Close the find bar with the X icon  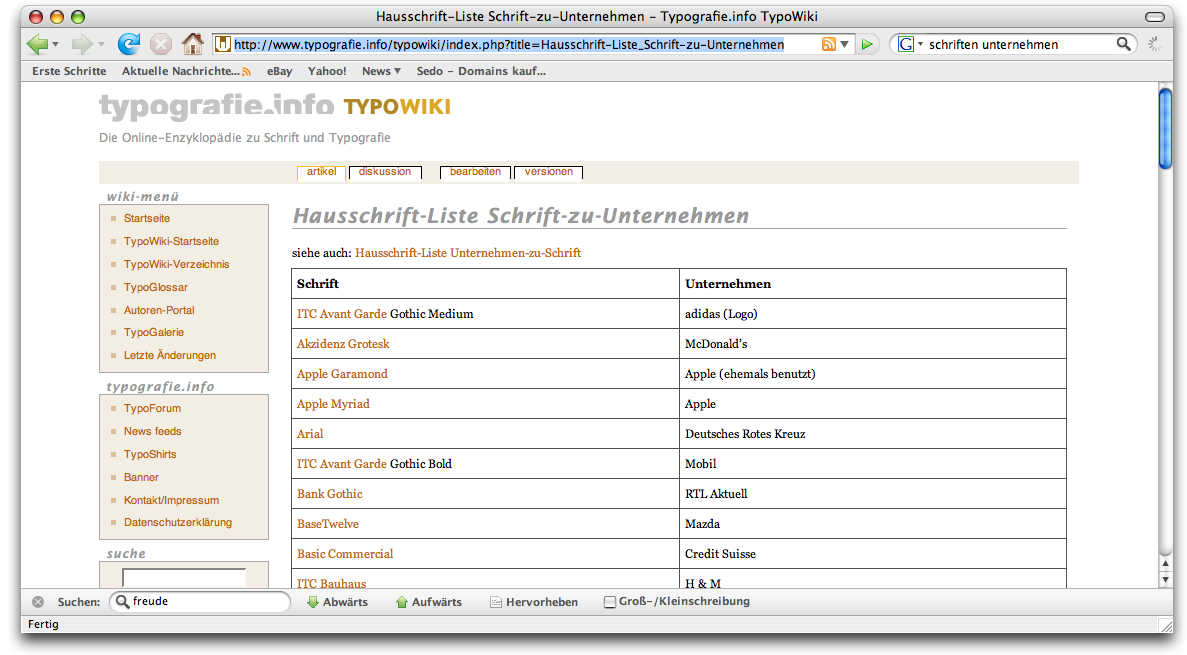tap(38, 602)
